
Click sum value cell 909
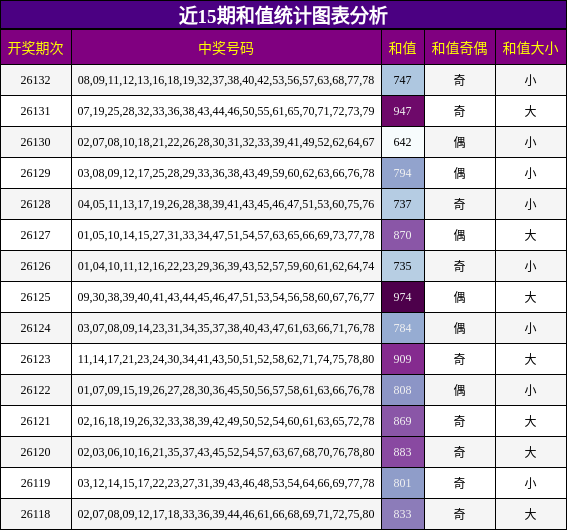pyautogui.click(x=402, y=359)
